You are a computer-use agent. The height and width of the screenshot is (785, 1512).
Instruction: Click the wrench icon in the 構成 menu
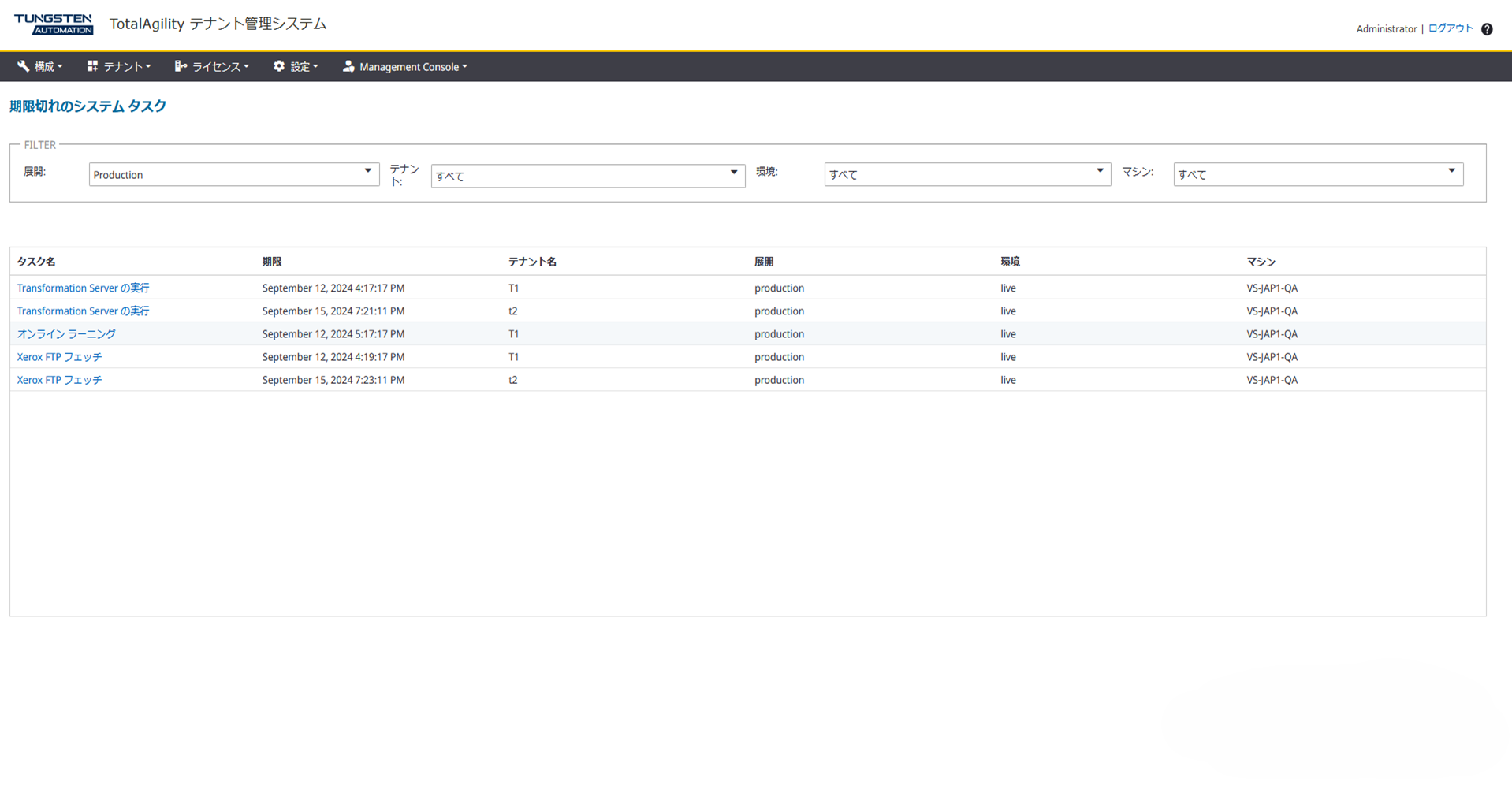(24, 66)
